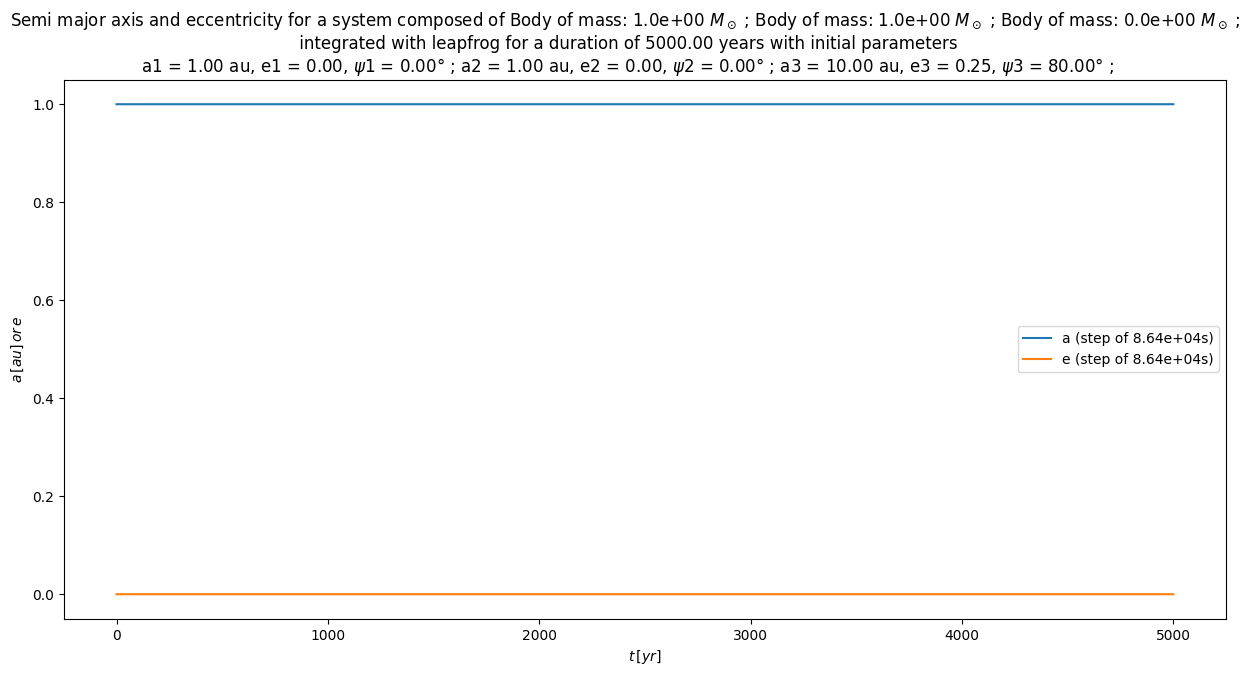Image resolution: width=1252 pixels, height=676 pixels.
Task: Click the 3000 tick label on the x-axis
Action: tap(750, 634)
